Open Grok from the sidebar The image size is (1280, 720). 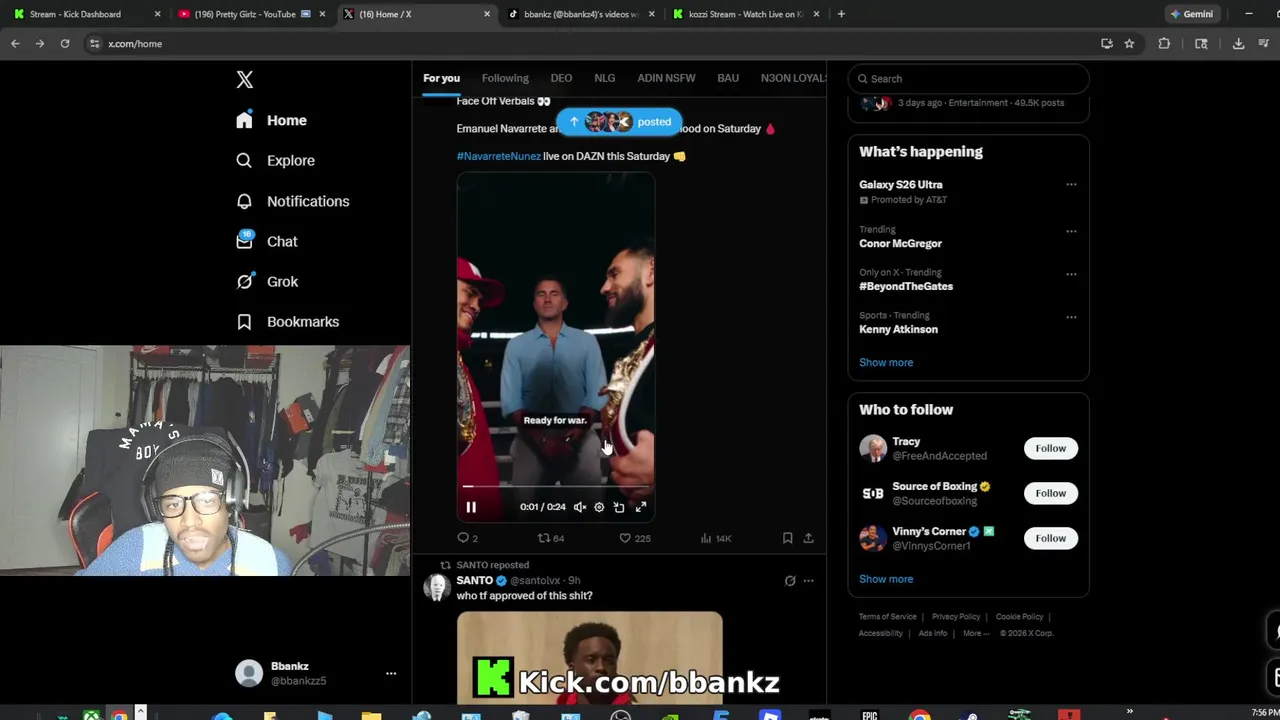click(267, 281)
